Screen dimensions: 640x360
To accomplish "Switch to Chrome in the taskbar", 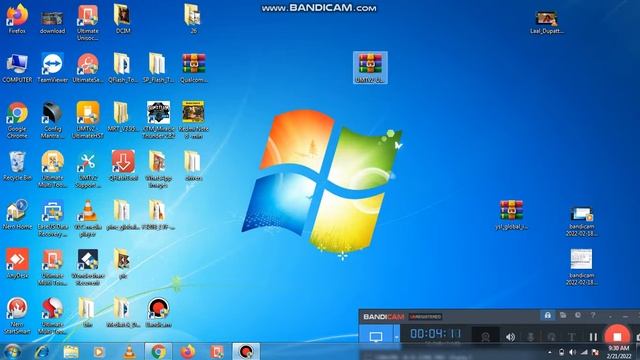I will coord(158,351).
